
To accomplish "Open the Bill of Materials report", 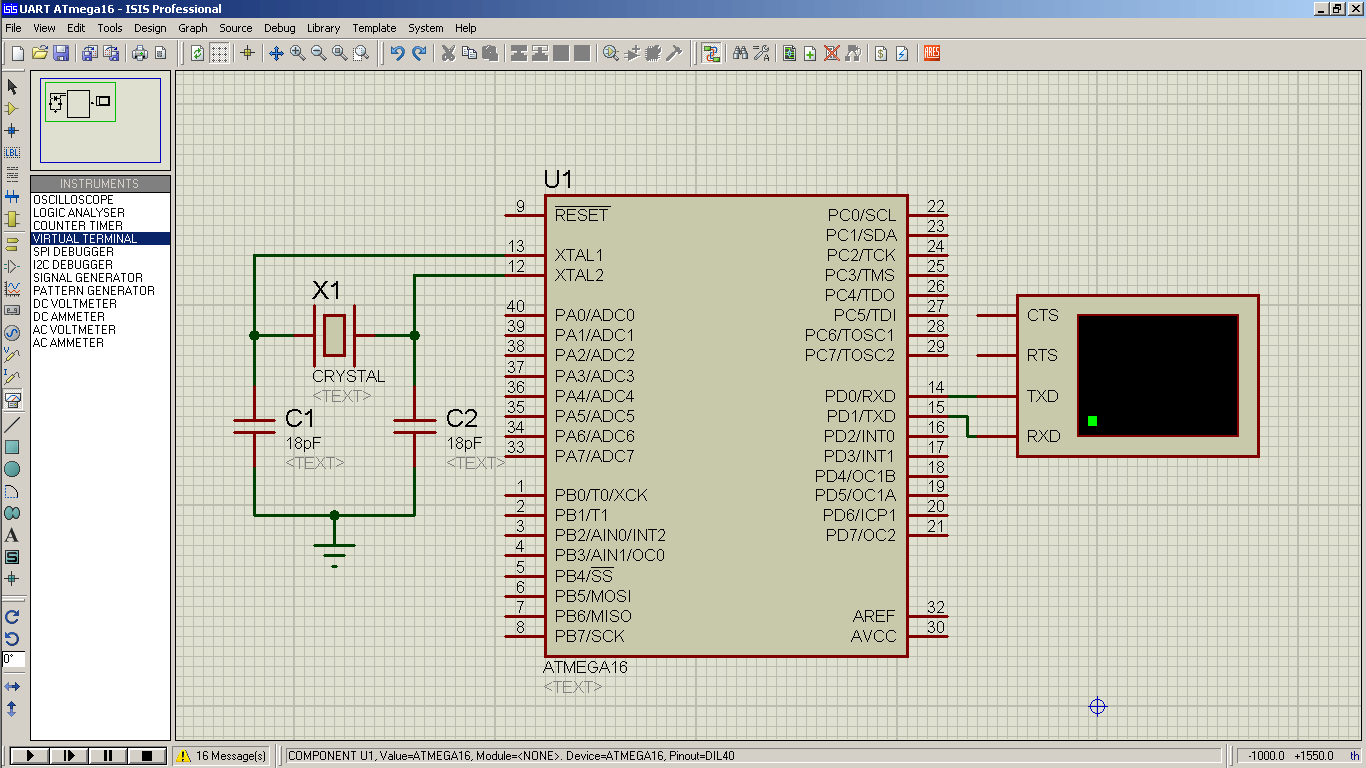I will [x=881, y=53].
